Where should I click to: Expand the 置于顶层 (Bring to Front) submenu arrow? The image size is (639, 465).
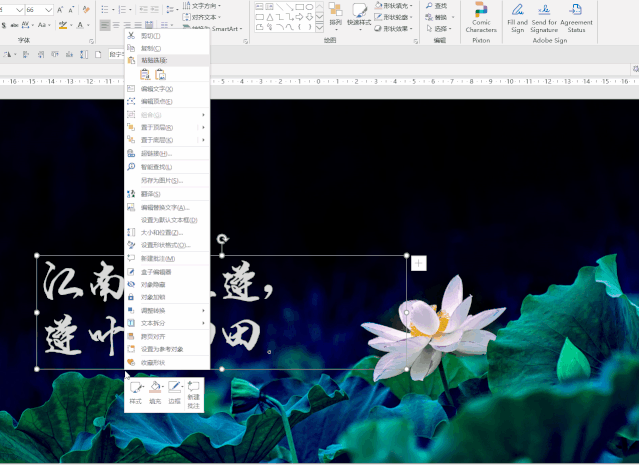203,128
